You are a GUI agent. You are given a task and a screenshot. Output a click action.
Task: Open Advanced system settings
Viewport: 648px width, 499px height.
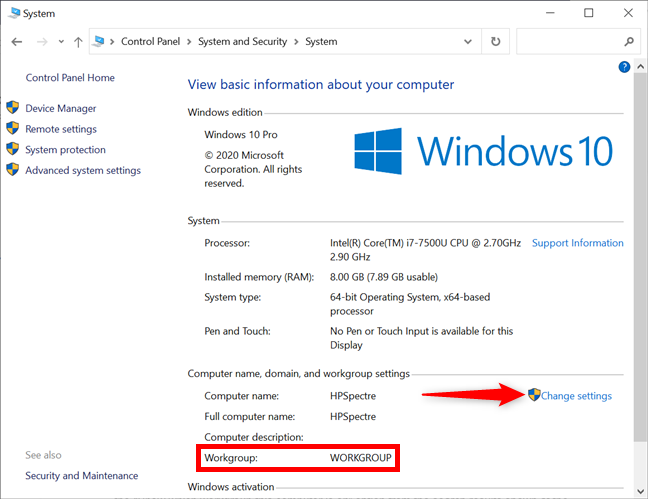(x=83, y=170)
